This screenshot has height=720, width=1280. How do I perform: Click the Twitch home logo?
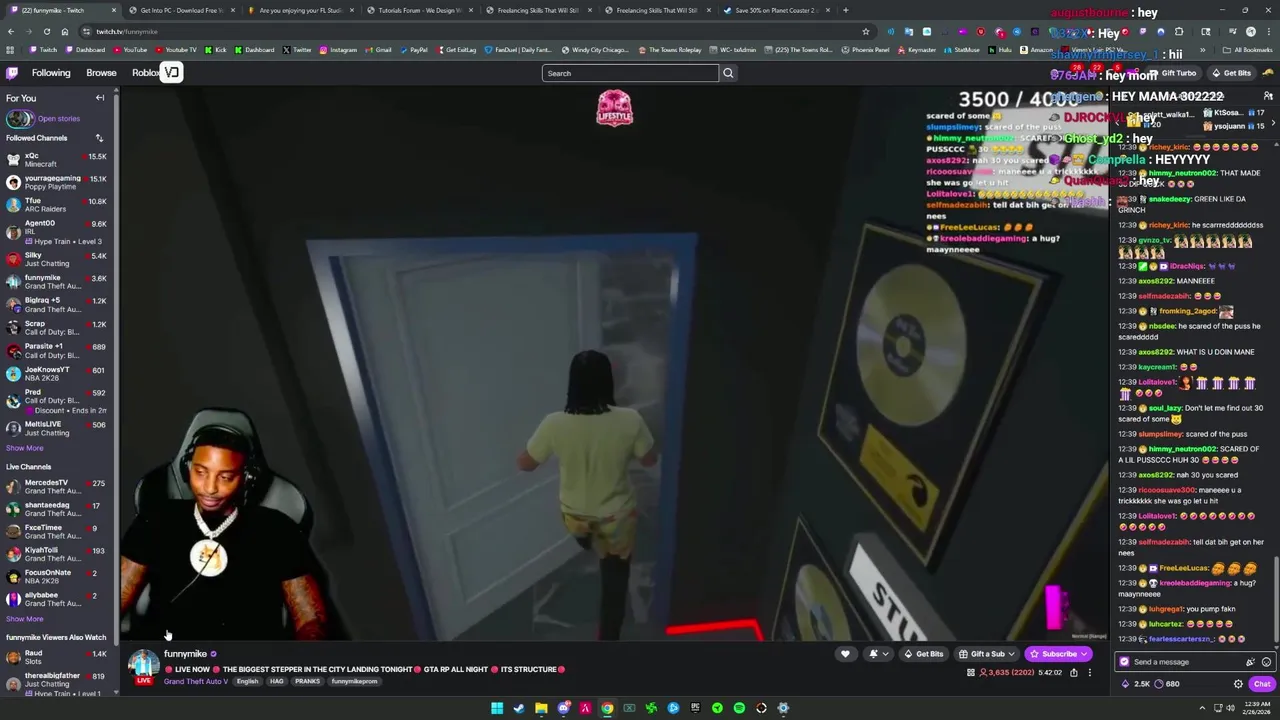pyautogui.click(x=12, y=73)
